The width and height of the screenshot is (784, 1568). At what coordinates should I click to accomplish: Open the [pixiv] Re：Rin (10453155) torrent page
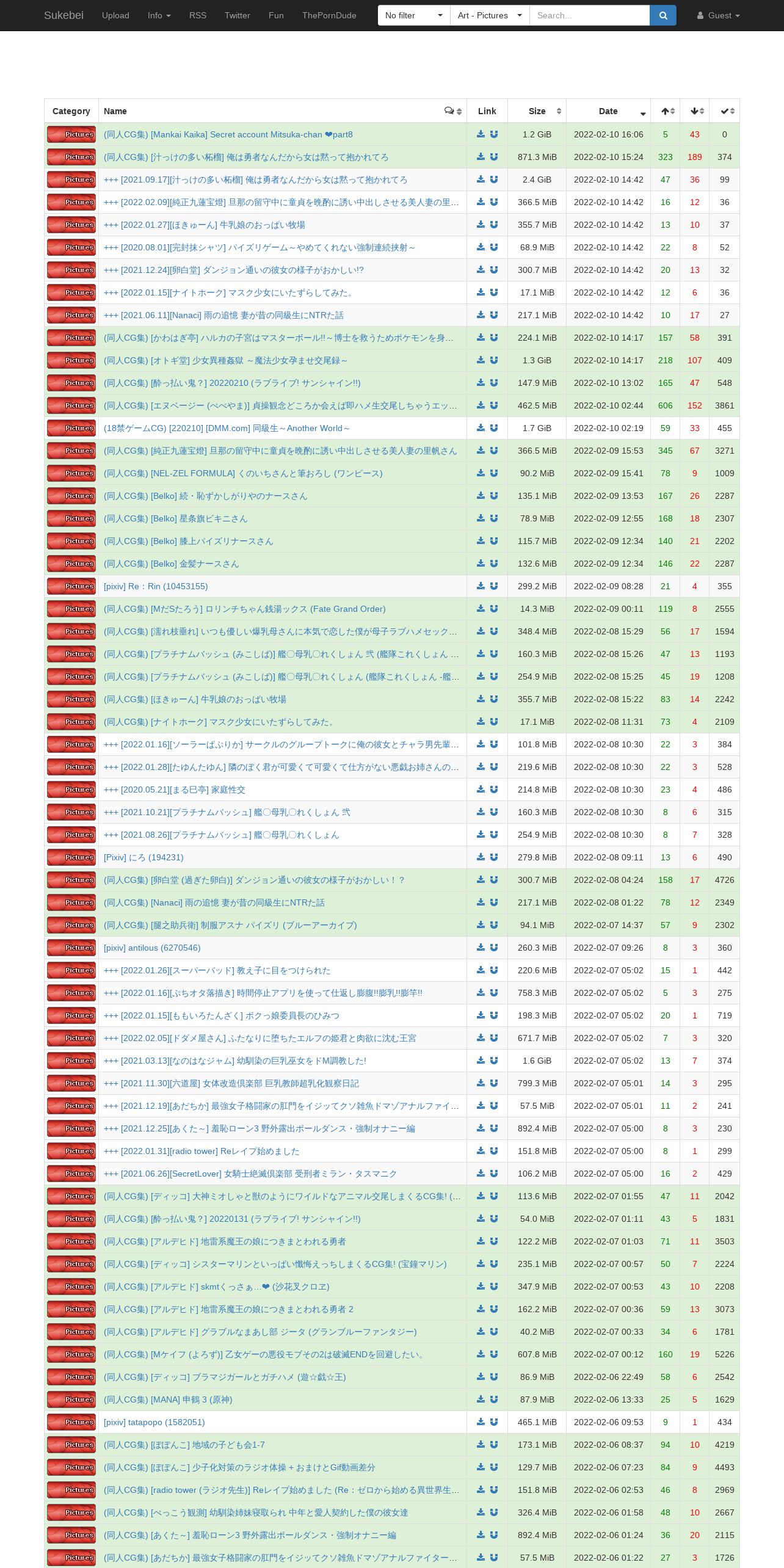coord(156,586)
